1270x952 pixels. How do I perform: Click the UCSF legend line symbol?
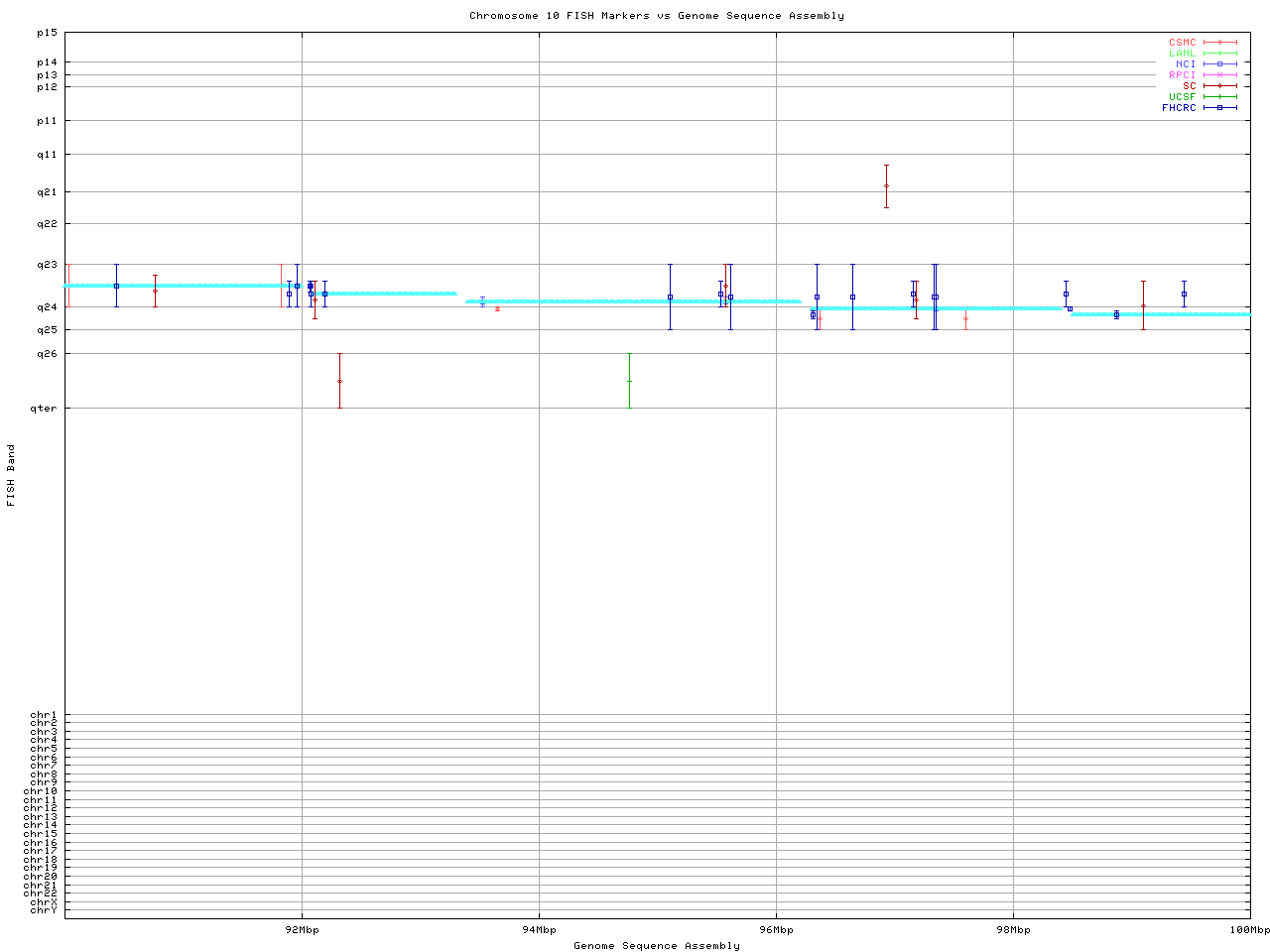click(1219, 97)
